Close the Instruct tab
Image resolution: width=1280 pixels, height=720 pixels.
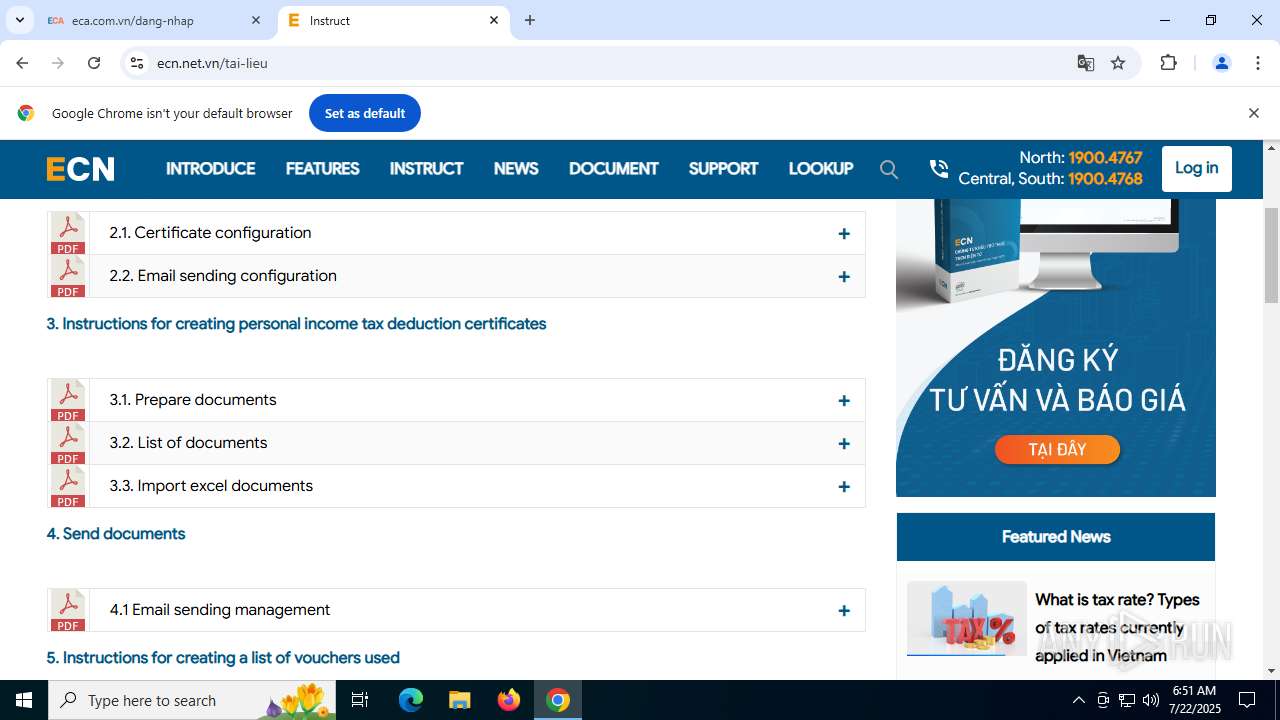494,20
